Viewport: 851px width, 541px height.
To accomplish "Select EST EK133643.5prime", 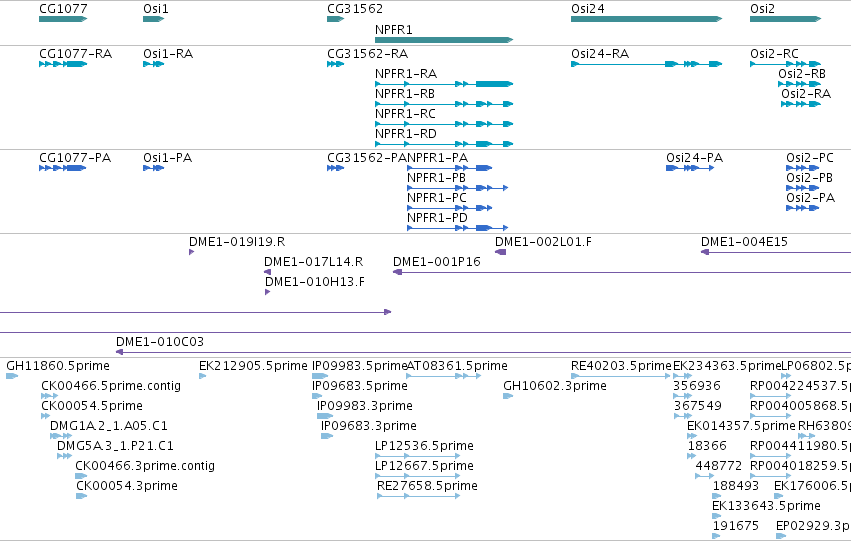I will tap(716, 517).
